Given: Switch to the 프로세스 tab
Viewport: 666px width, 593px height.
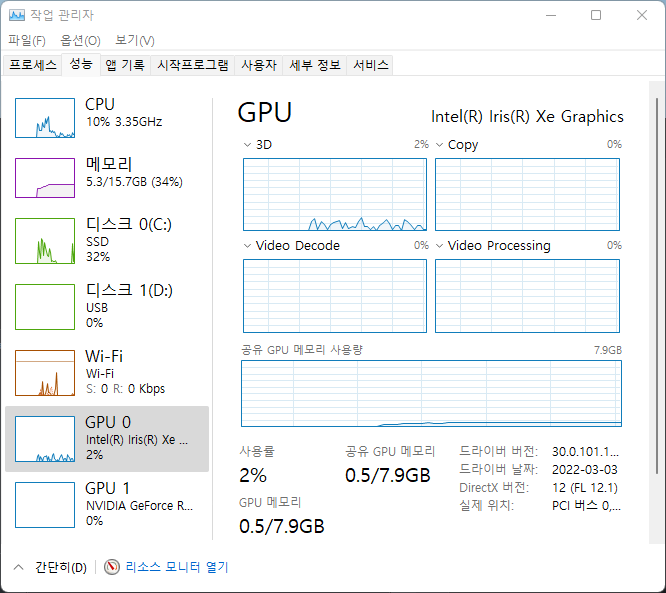Looking at the screenshot, I should pos(33,65).
